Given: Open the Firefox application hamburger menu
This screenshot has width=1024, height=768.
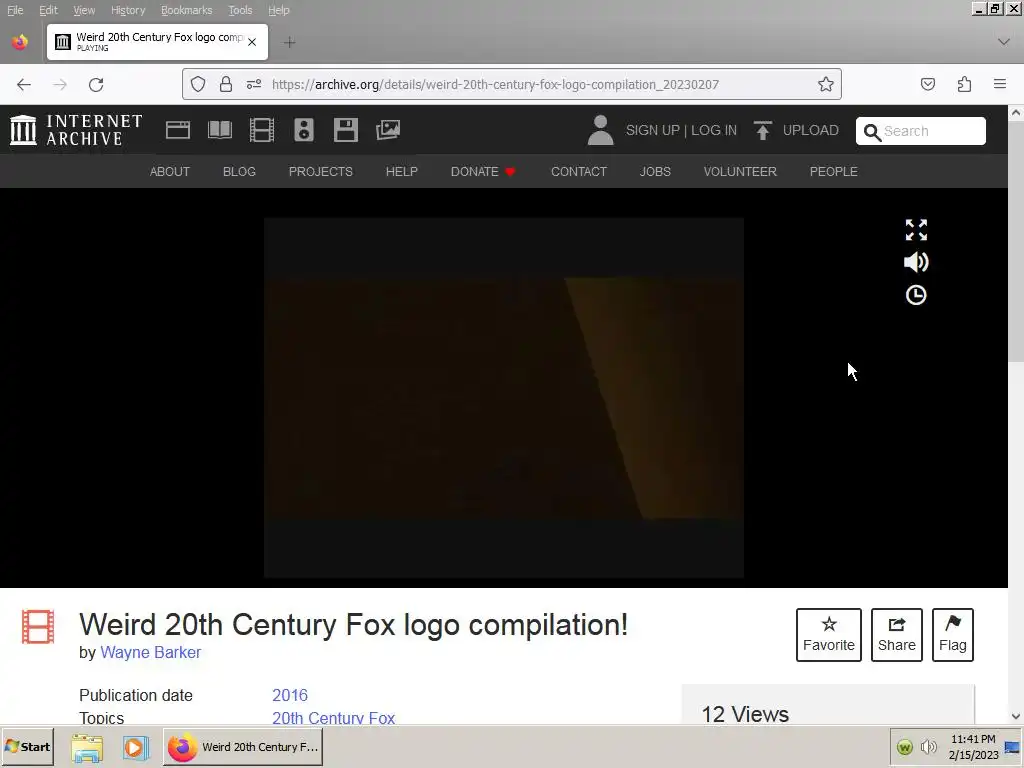Looking at the screenshot, I should click(x=1000, y=84).
